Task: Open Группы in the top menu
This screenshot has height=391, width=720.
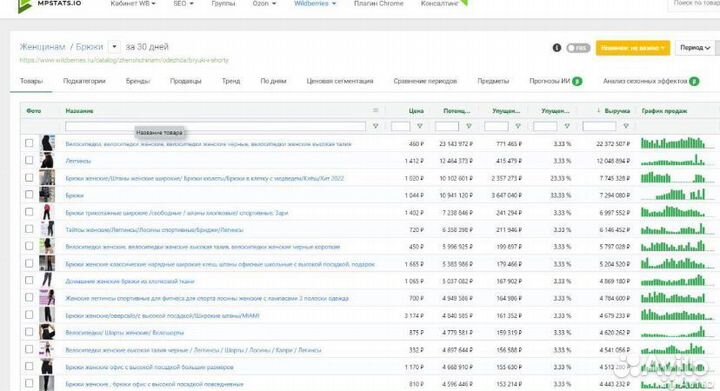Action: click(223, 4)
